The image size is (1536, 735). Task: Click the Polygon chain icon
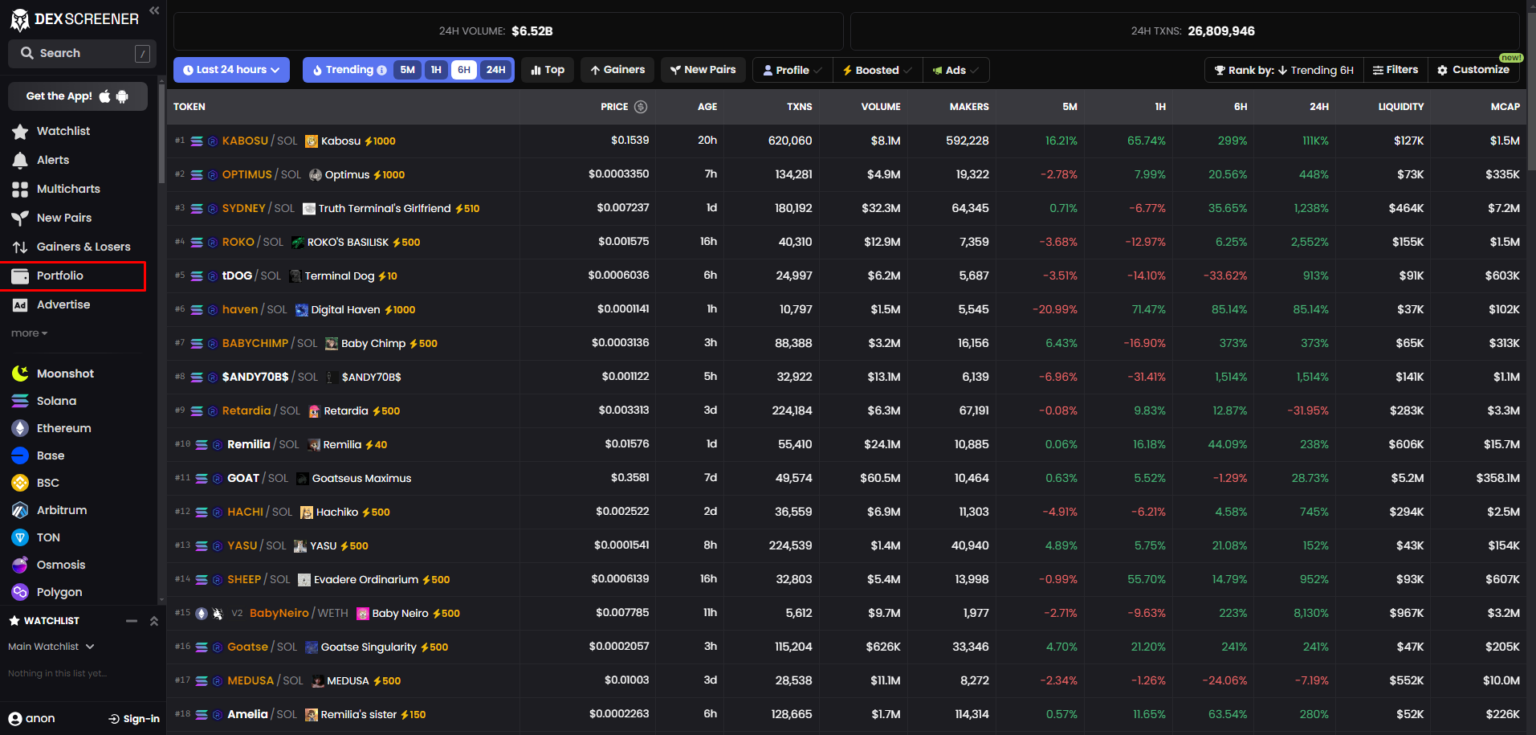coord(19,592)
